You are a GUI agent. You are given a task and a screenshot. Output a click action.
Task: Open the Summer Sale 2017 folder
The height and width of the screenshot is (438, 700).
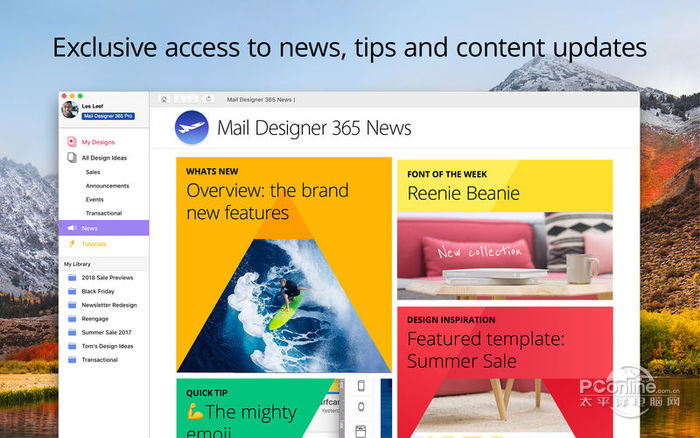[x=104, y=333]
